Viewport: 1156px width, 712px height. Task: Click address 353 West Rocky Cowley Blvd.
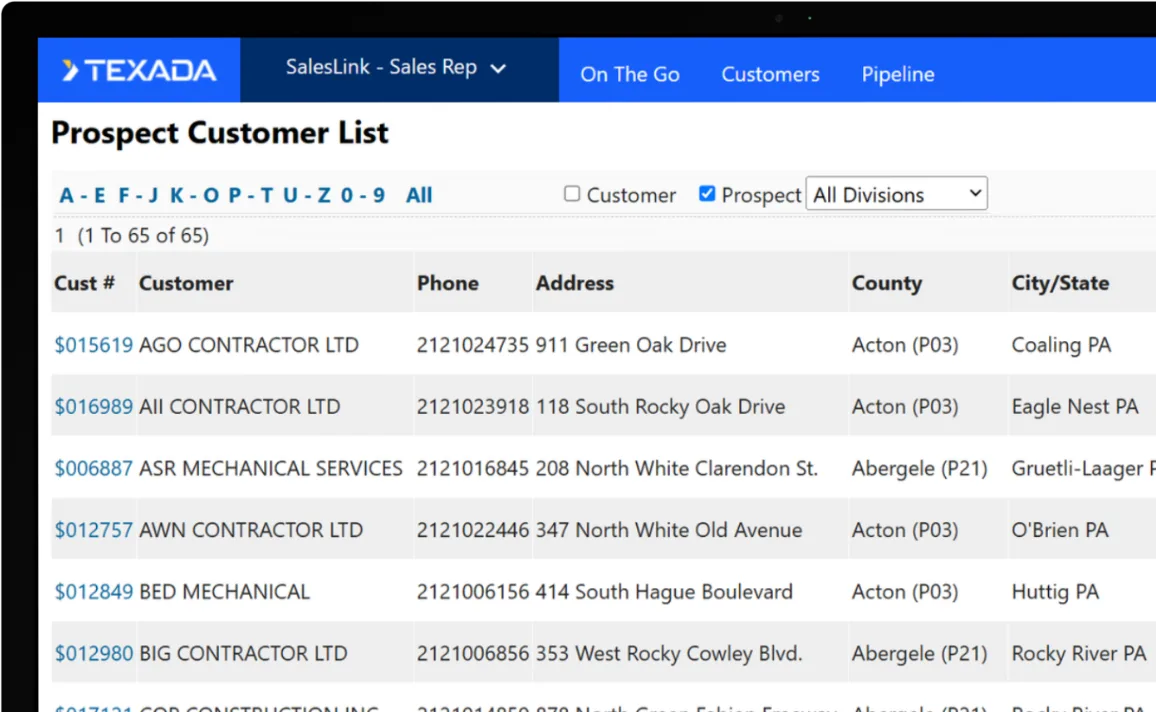tap(669, 653)
